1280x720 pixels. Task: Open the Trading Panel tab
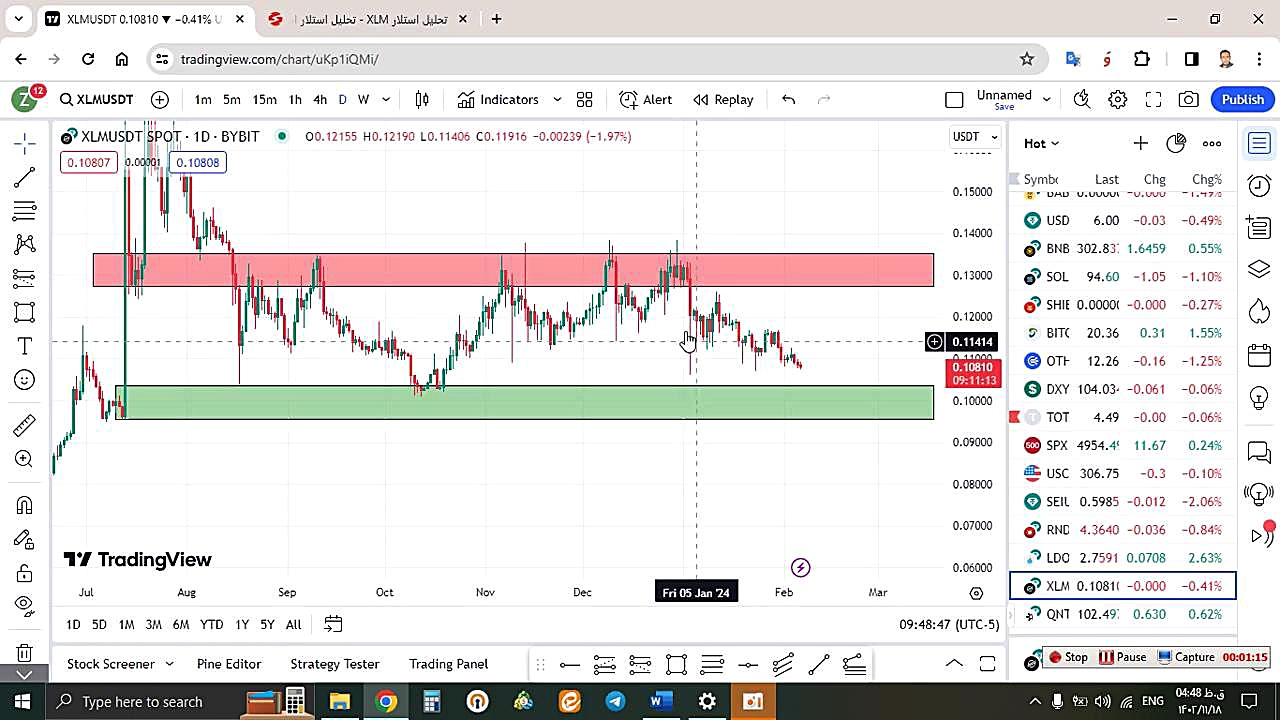click(449, 664)
